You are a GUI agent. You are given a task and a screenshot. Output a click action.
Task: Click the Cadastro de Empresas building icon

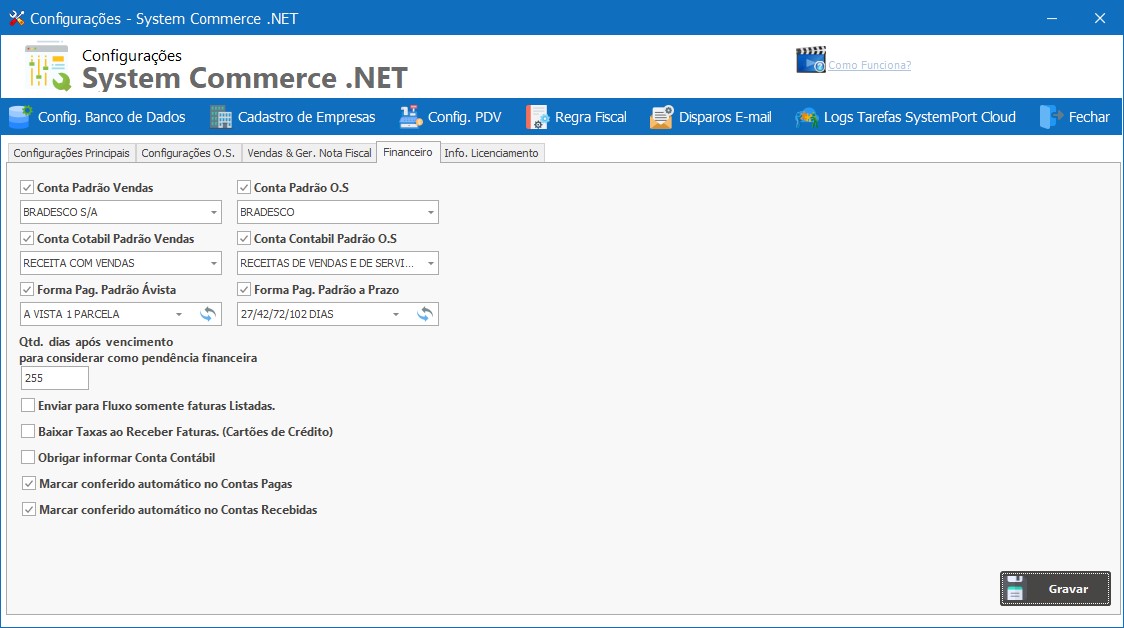221,117
